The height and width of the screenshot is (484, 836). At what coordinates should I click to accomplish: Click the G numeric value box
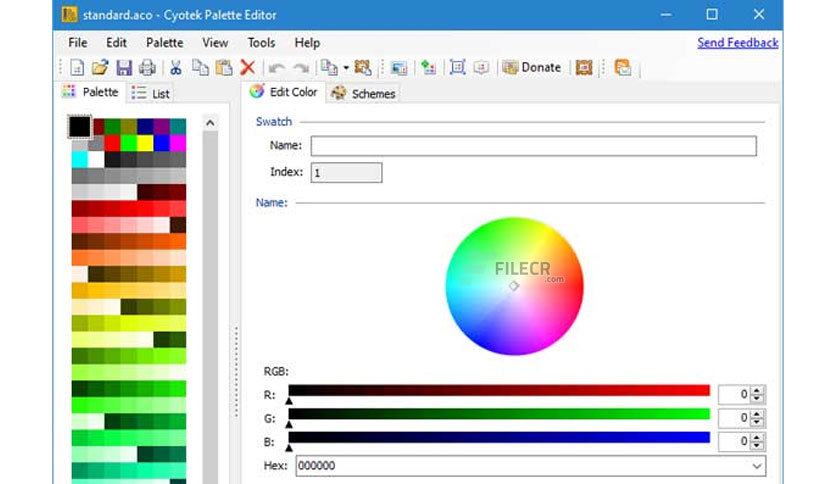tap(734, 418)
